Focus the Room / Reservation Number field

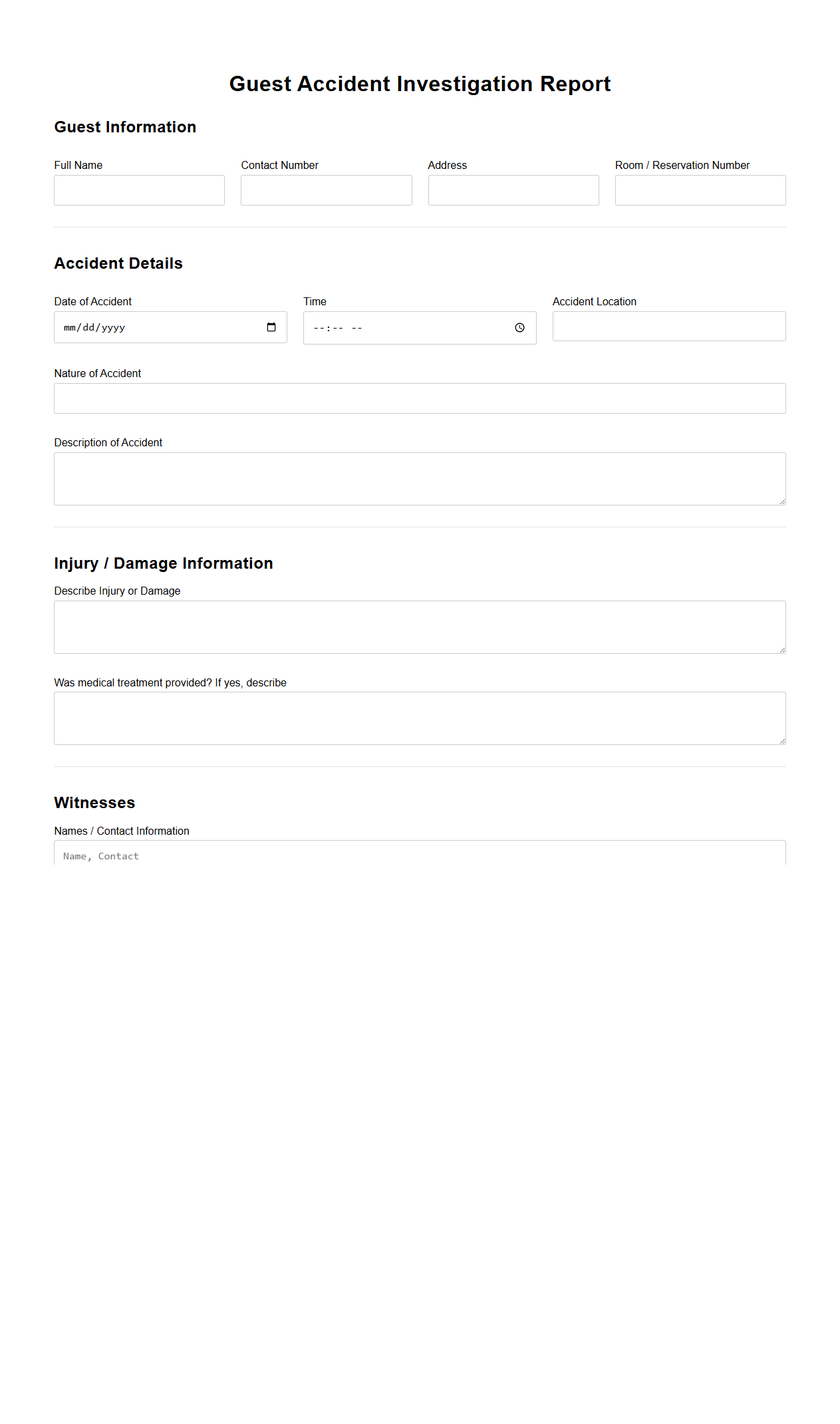click(700, 190)
